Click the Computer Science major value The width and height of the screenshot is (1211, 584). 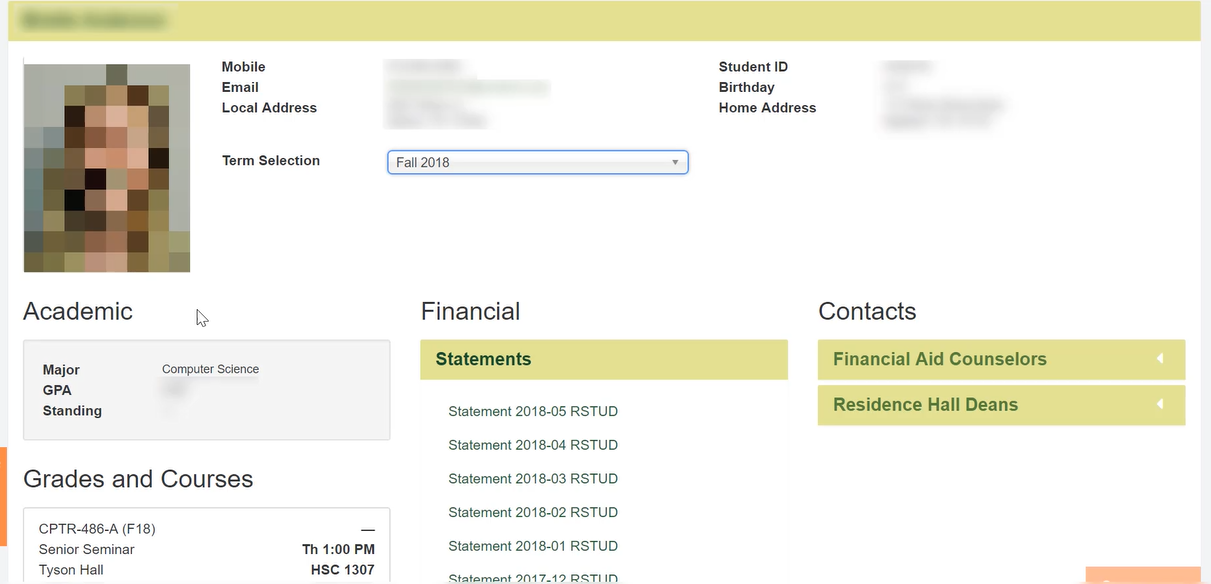[210, 369]
